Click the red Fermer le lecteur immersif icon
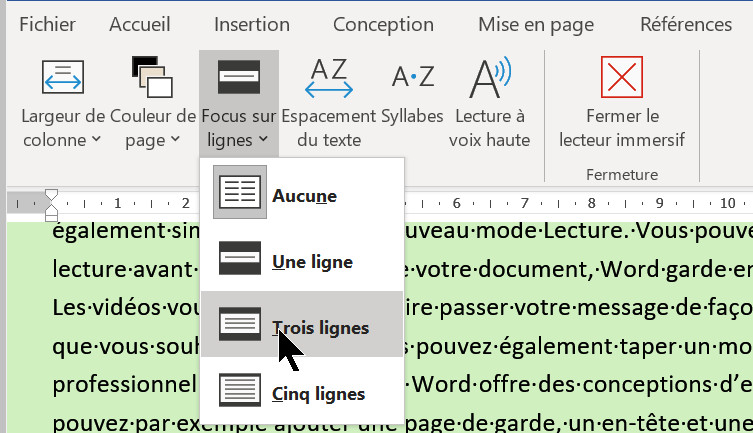Viewport: 753px width, 433px height. [621, 79]
